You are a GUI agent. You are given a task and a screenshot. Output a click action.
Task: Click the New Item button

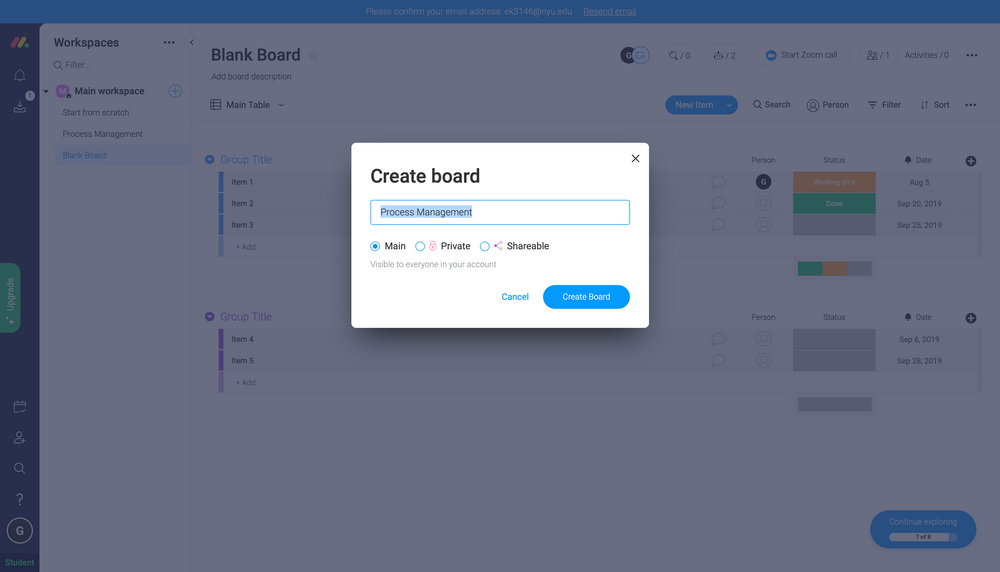pos(694,105)
